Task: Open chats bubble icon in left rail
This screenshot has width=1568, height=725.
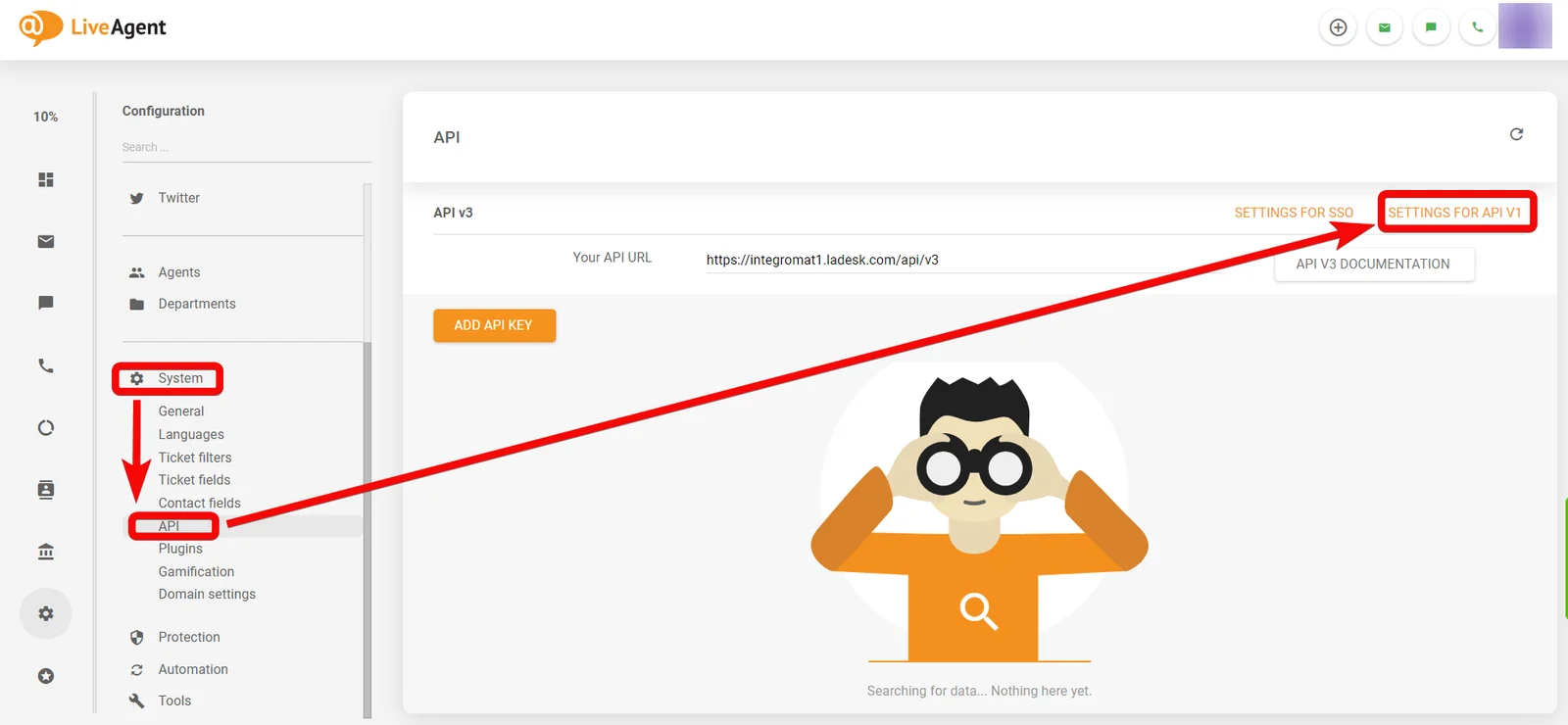Action: point(46,303)
